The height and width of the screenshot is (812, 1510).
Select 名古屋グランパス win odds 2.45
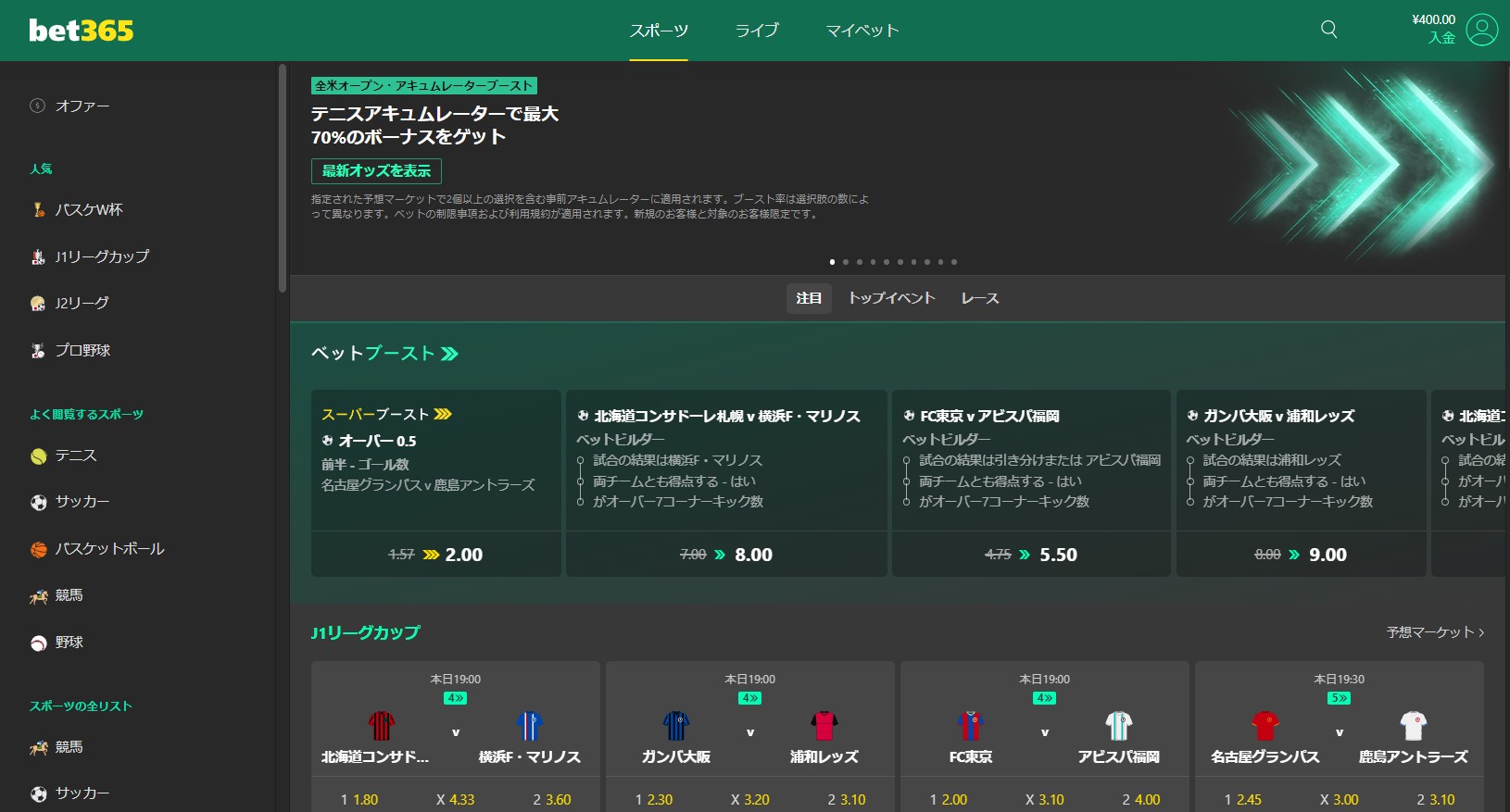pyautogui.click(x=1243, y=799)
